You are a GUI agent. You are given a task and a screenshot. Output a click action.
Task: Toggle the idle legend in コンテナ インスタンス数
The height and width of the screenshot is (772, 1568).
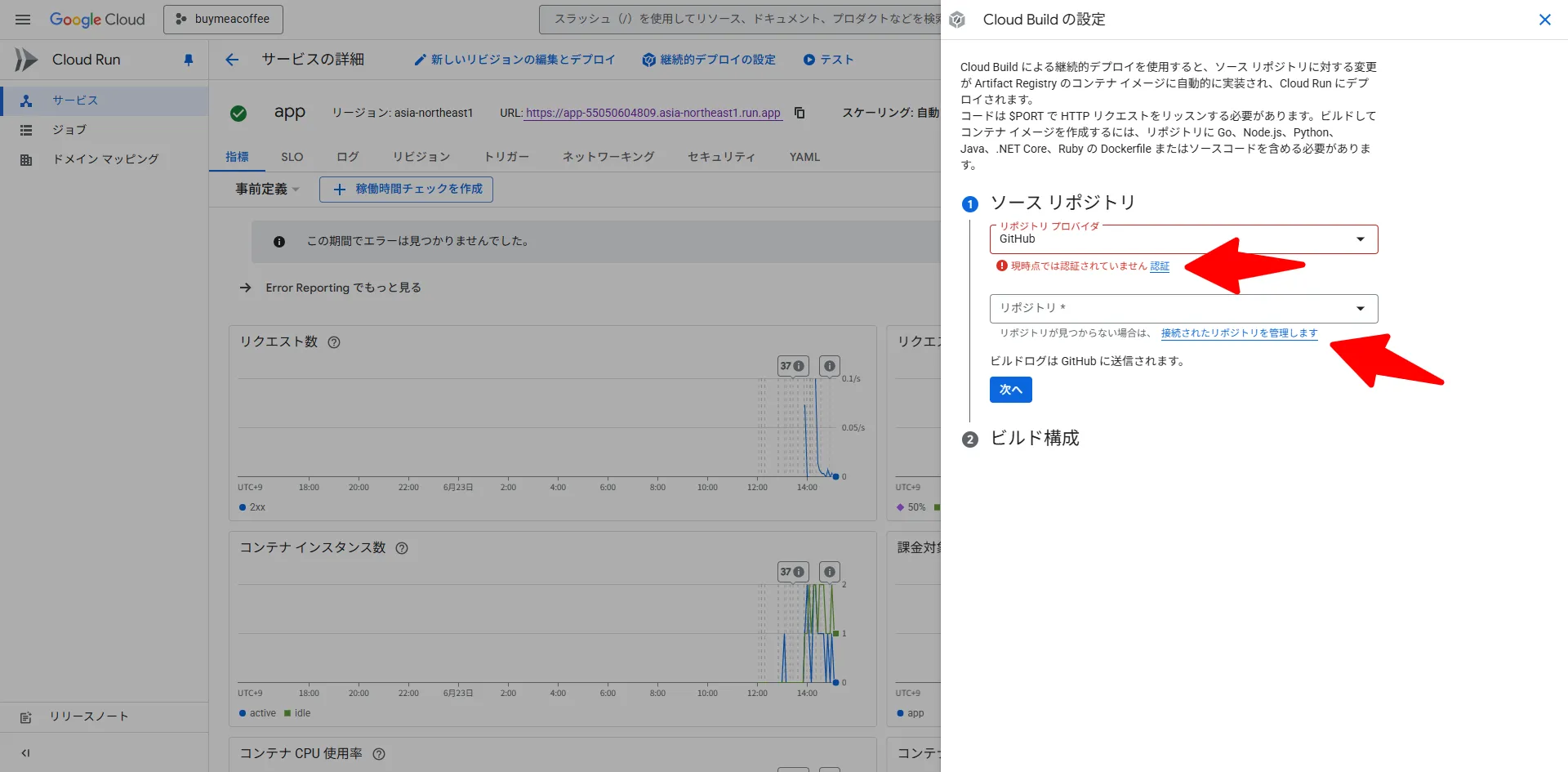point(297,712)
